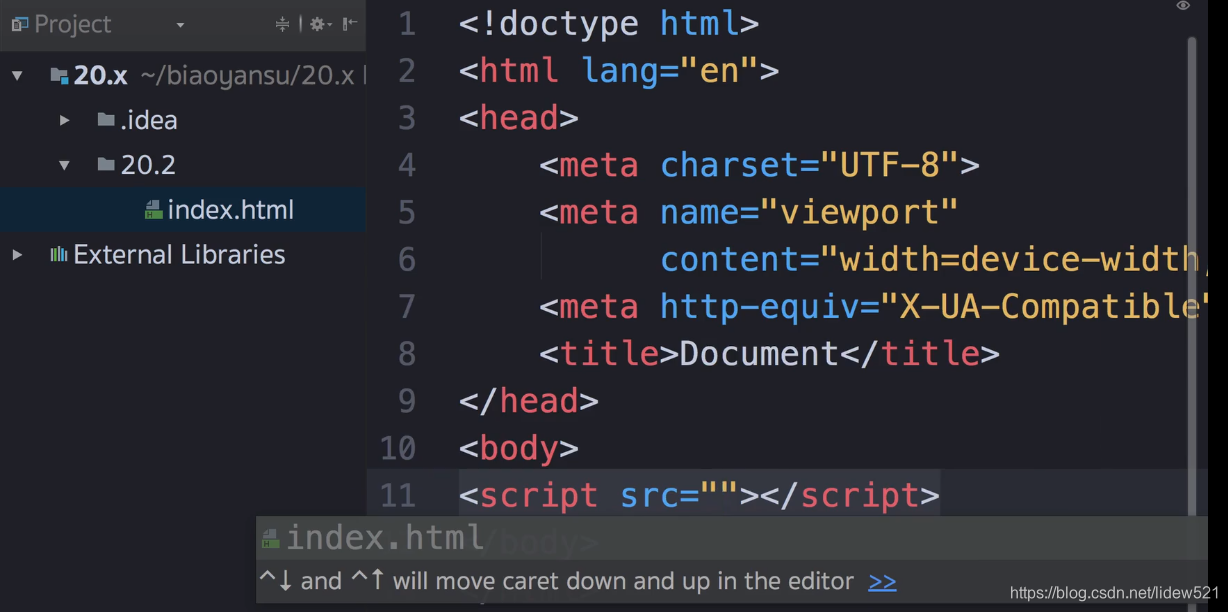1228x612 pixels.
Task: Select the 20.2 folder name
Action: coord(148,165)
